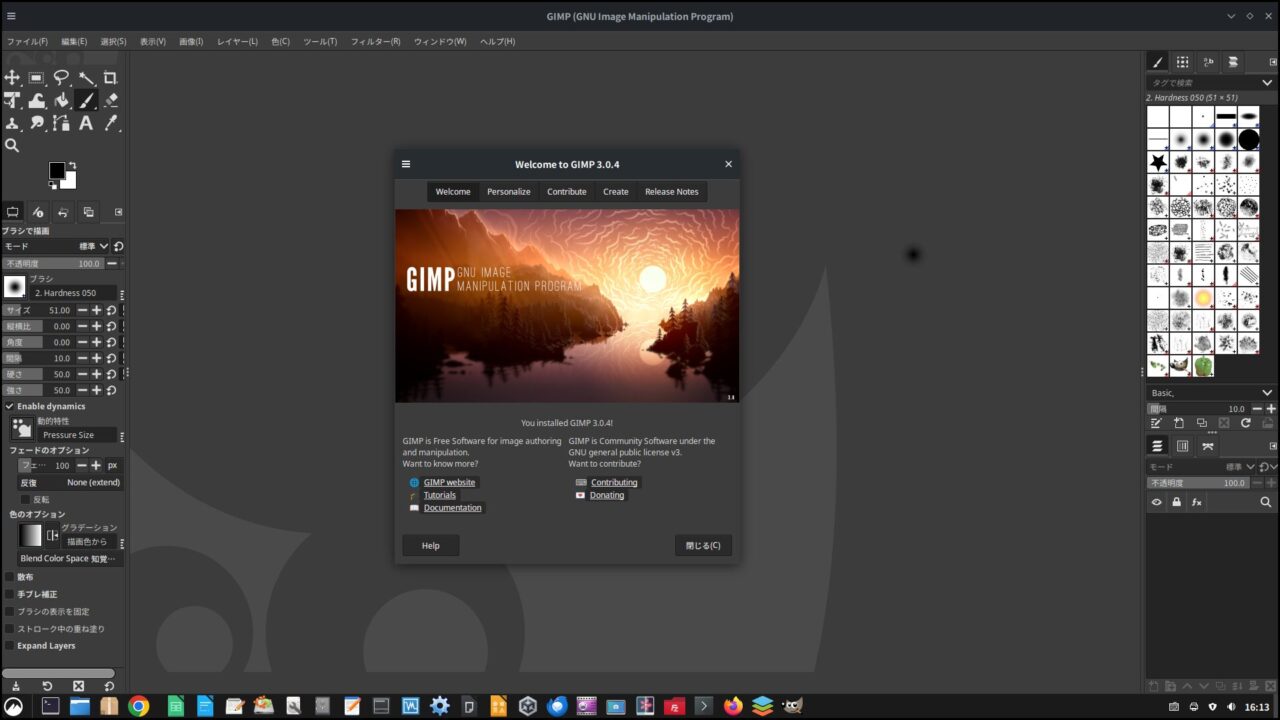Select the Move tool in the toolbox
The width and height of the screenshot is (1280, 720).
pos(12,78)
